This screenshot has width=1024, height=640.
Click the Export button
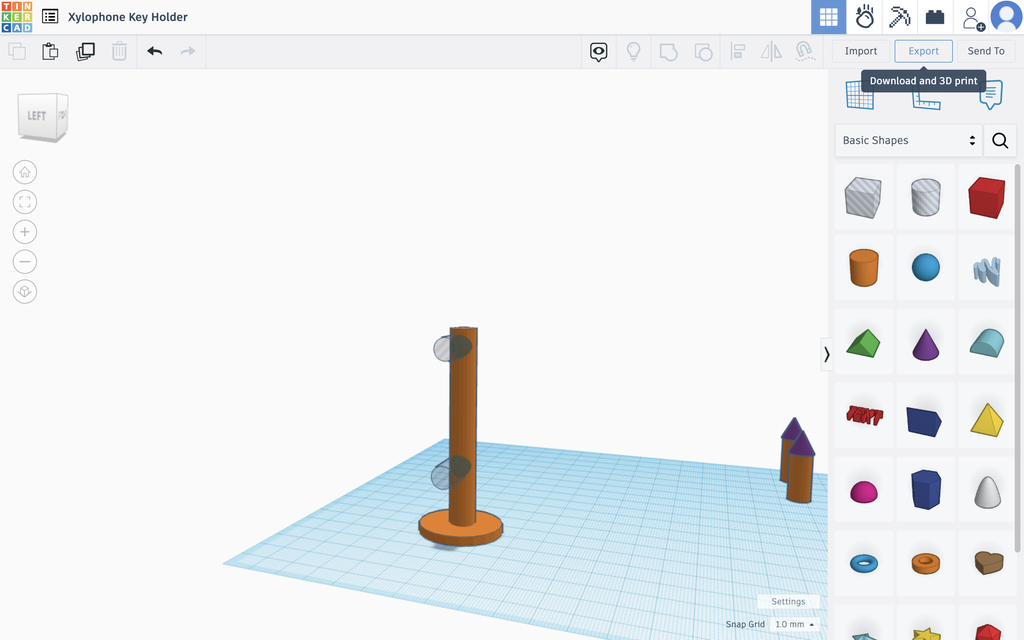[x=923, y=51]
